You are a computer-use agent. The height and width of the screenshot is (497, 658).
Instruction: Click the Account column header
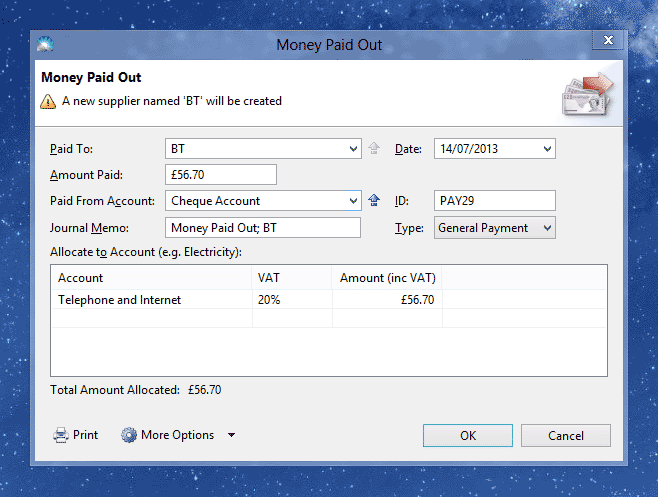point(151,278)
